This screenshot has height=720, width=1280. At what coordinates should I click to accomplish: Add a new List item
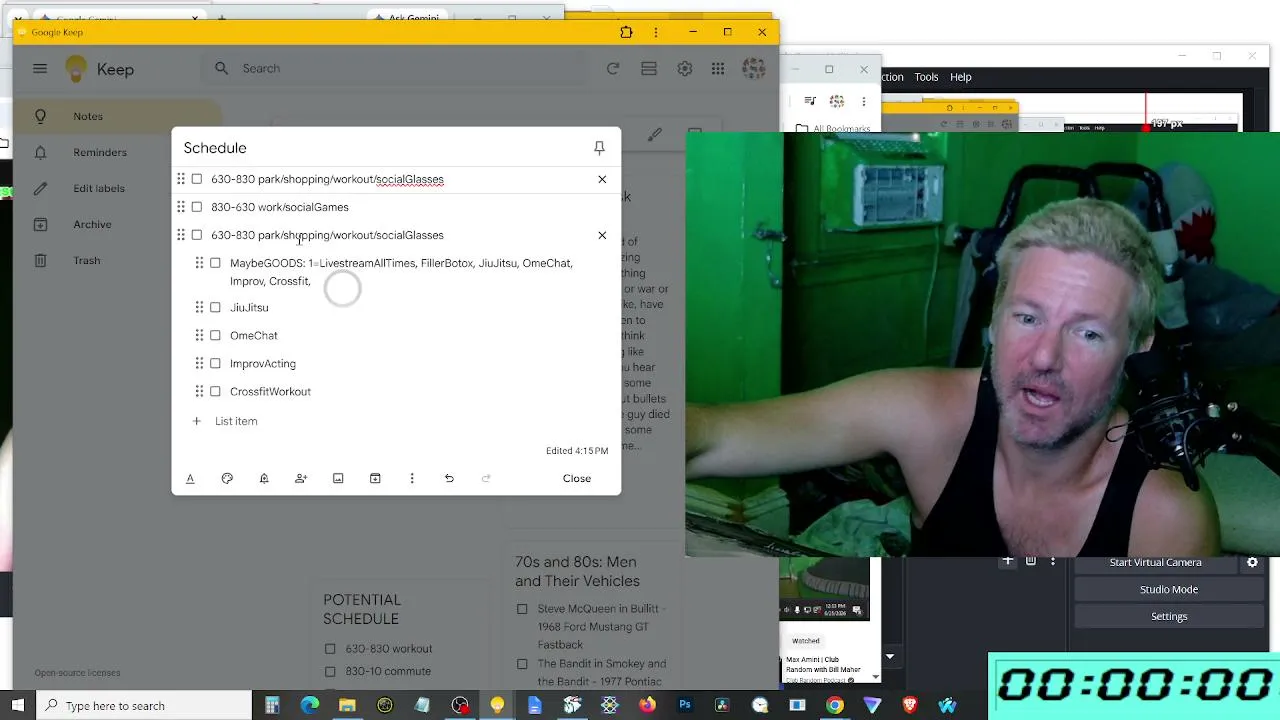(236, 421)
